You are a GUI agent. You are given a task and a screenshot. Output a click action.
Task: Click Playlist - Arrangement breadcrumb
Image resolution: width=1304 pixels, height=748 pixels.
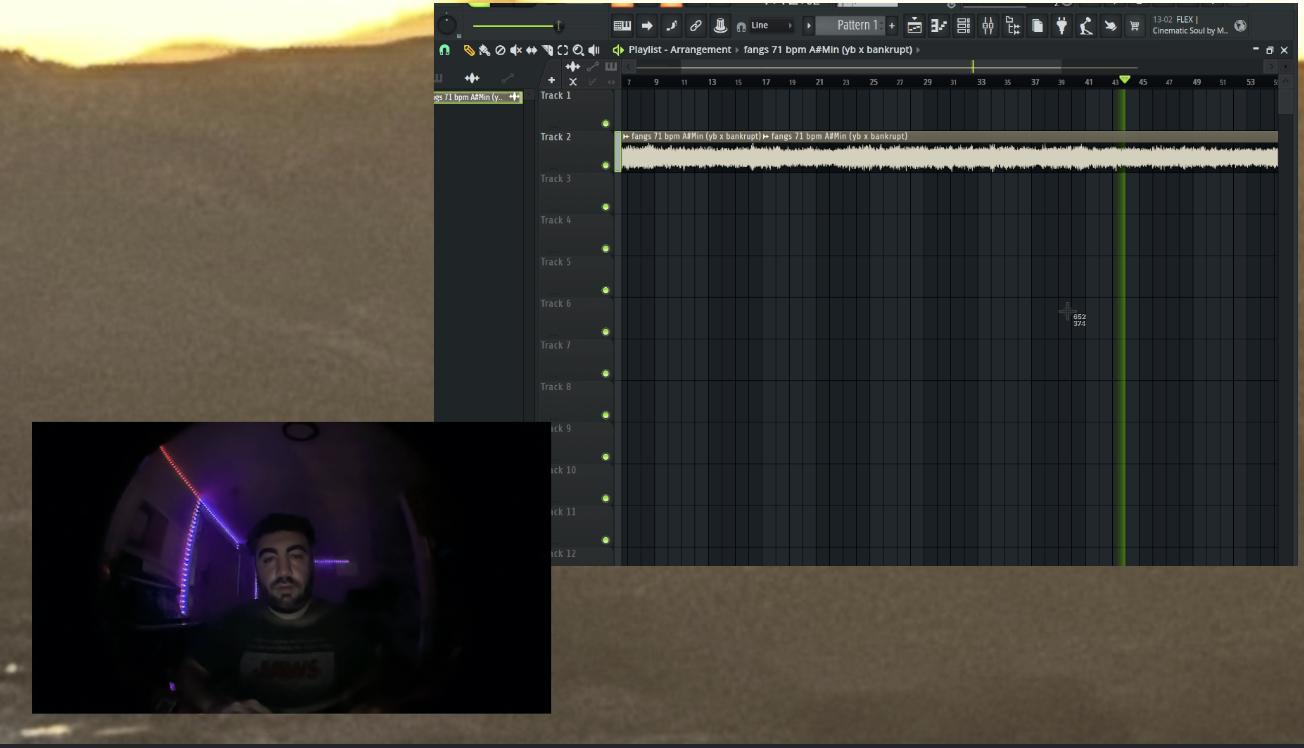point(680,50)
